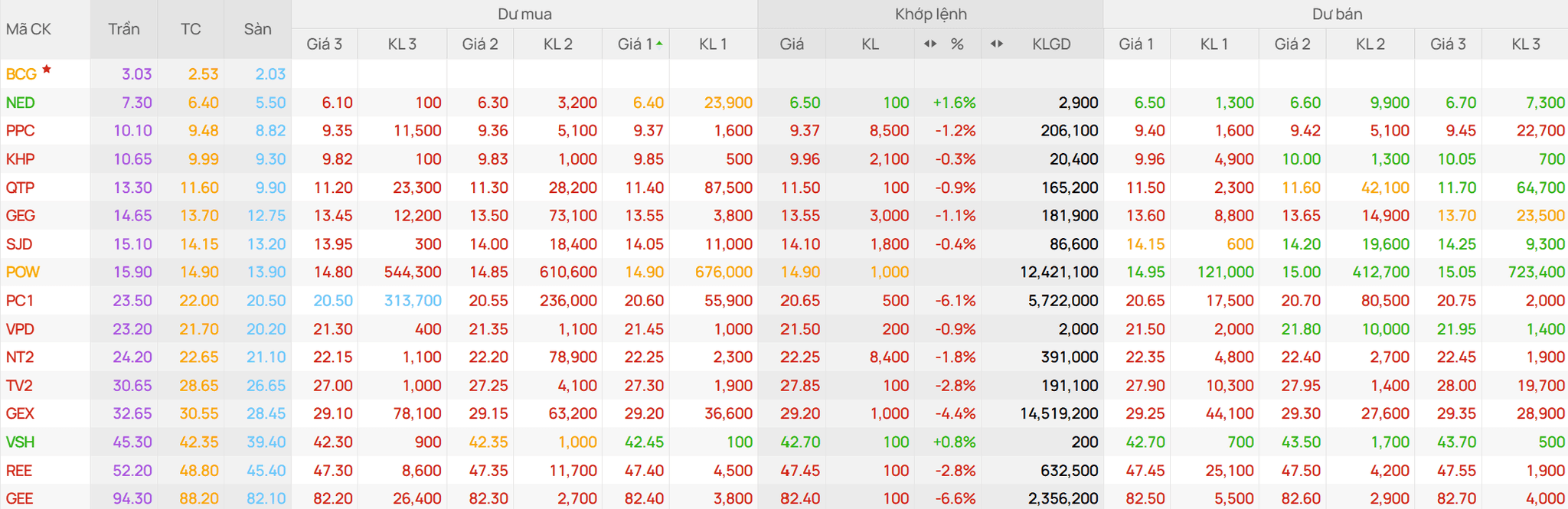The image size is (1568, 509).
Task: Click the Khớp lệnh group header
Action: point(930,15)
